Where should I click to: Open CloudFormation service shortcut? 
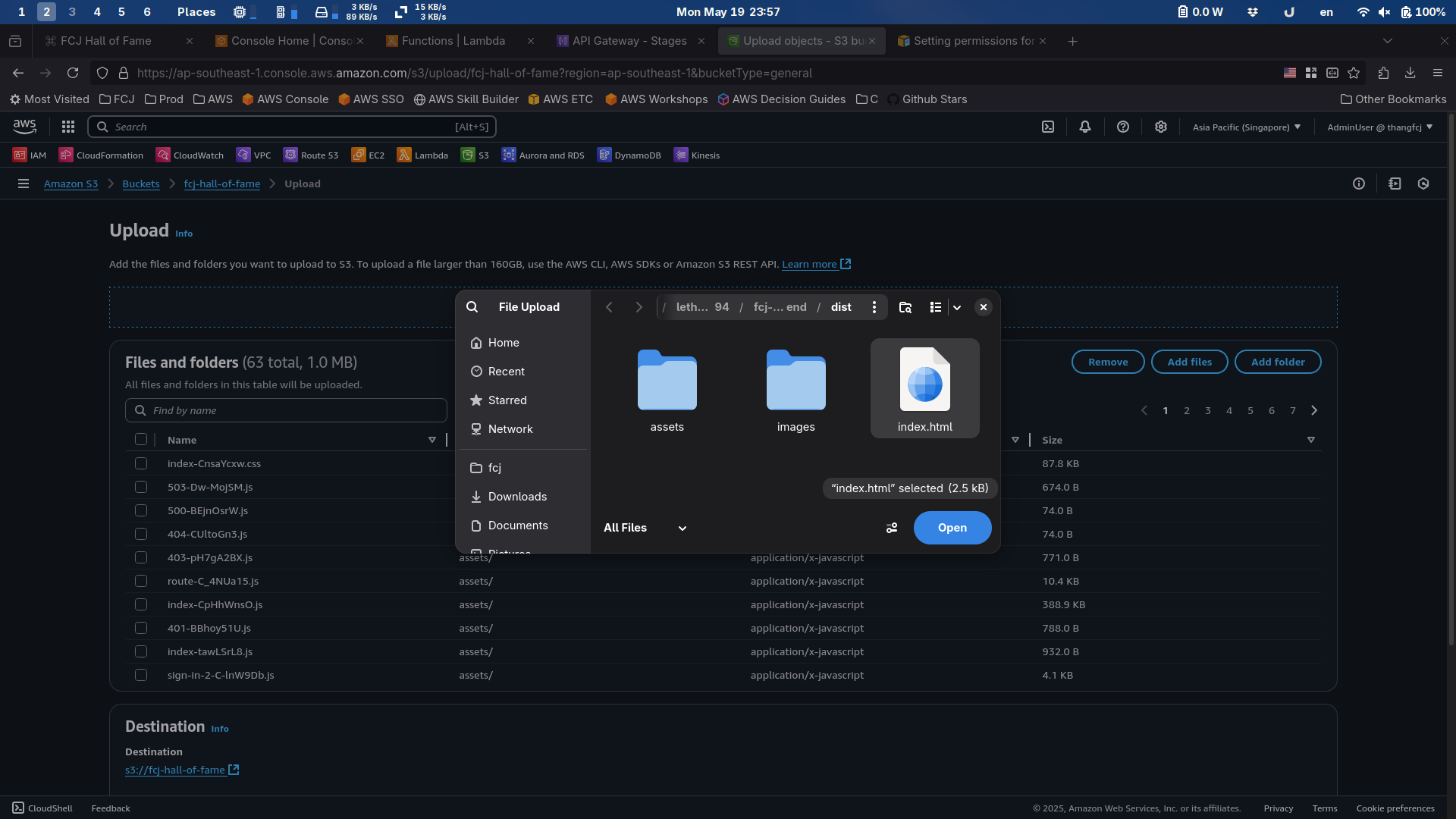click(101, 155)
